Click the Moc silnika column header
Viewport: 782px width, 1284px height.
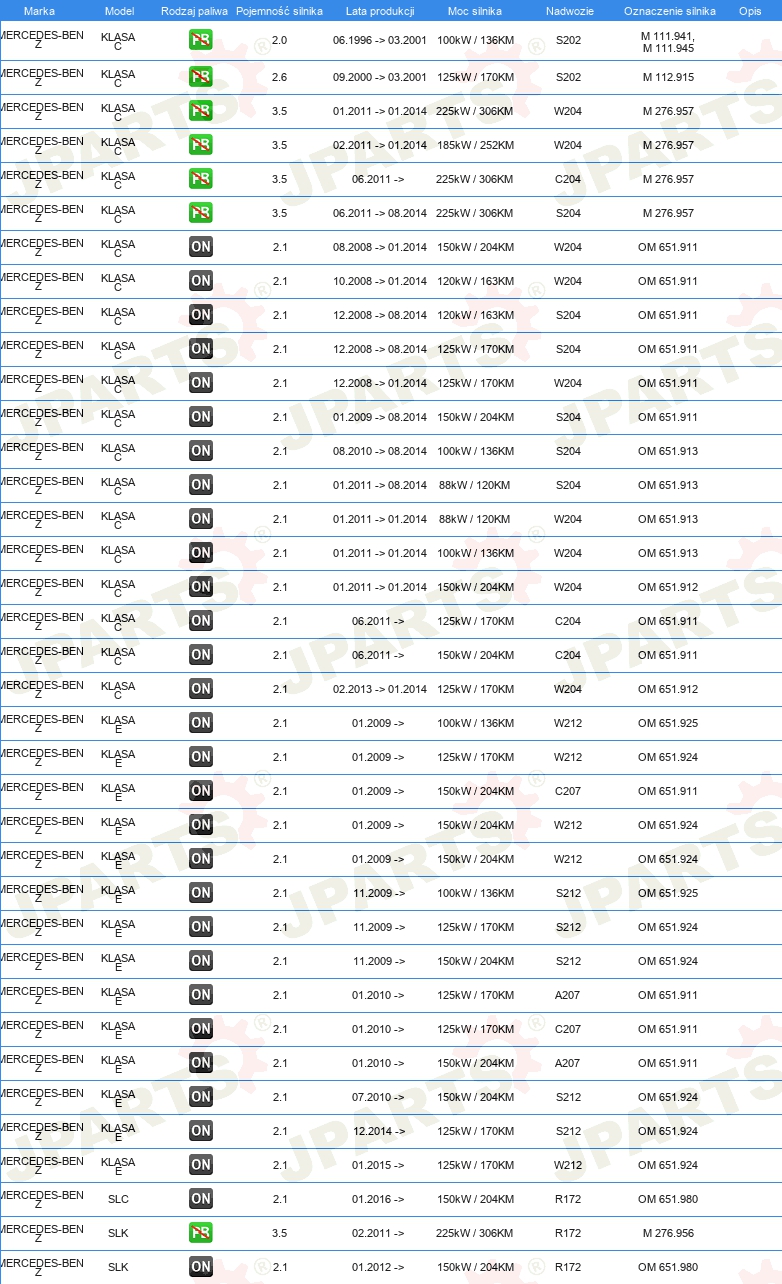[x=475, y=11]
